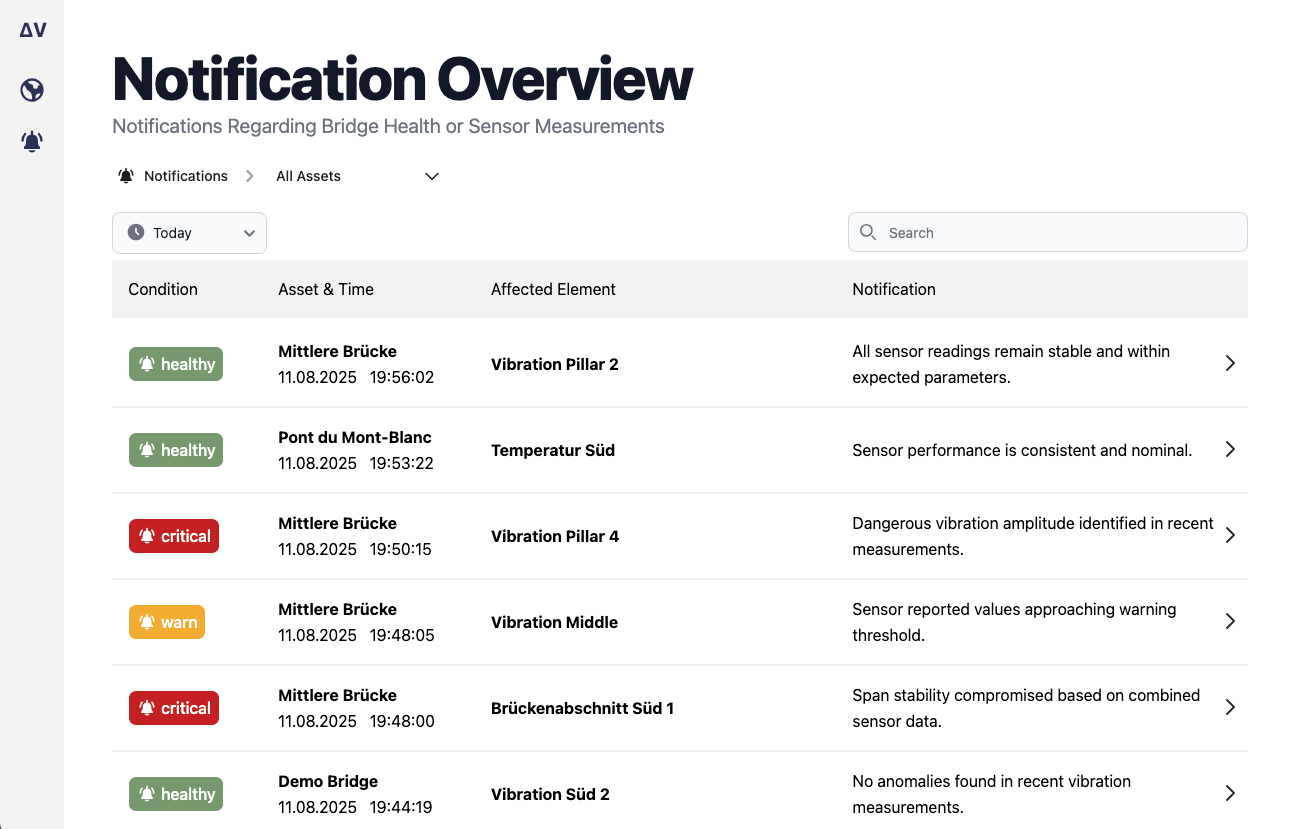Click the Vibration Süd 2 element name

550,794
